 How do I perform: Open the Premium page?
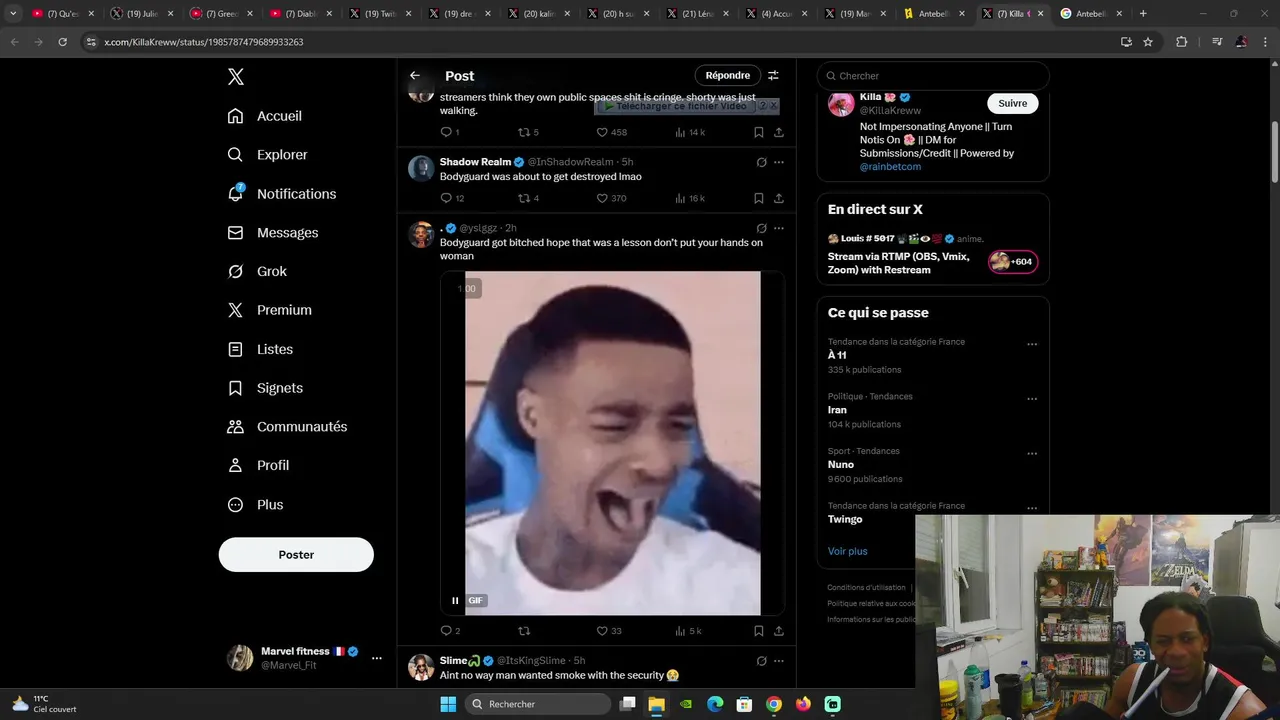click(270, 310)
